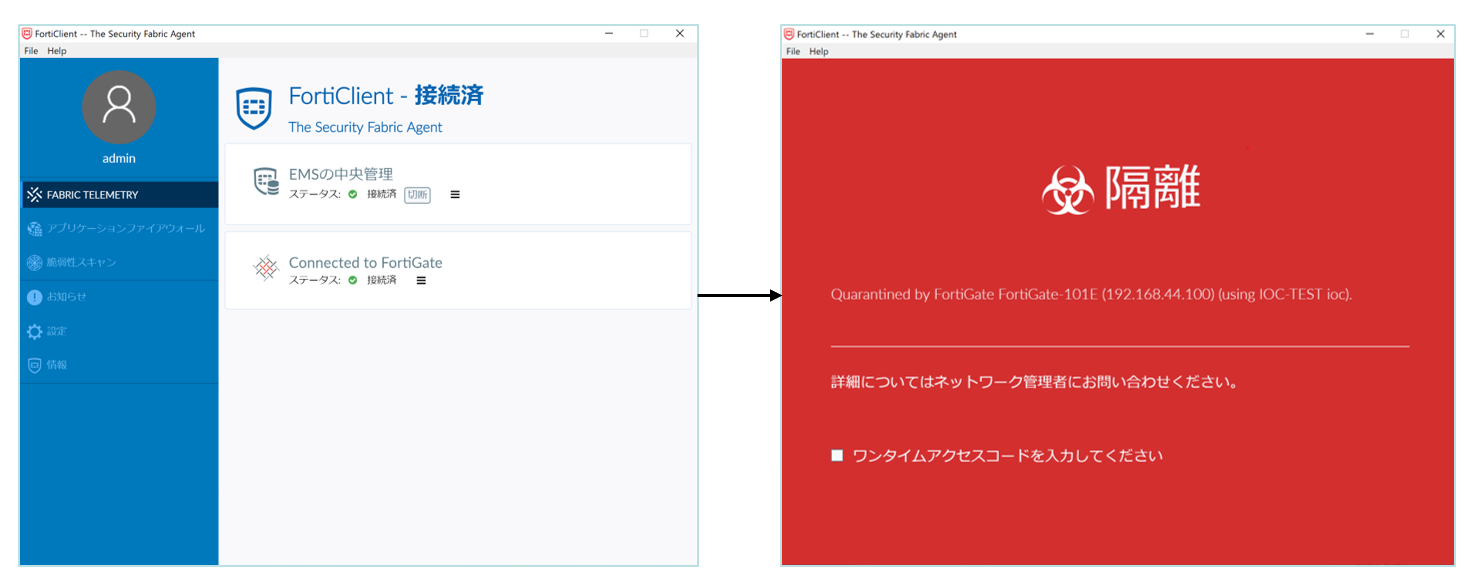The height and width of the screenshot is (587, 1472).
Task: Open アプリケーションファイアウォール in the sidebar
Action: [x=119, y=229]
